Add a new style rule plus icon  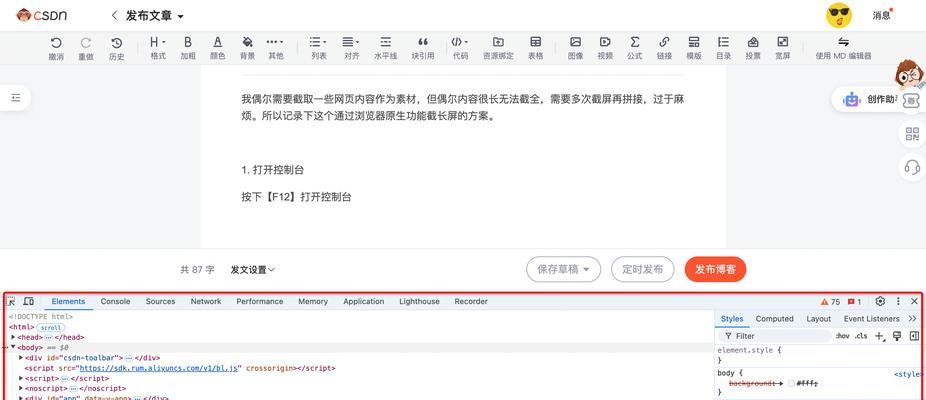[x=879, y=336]
